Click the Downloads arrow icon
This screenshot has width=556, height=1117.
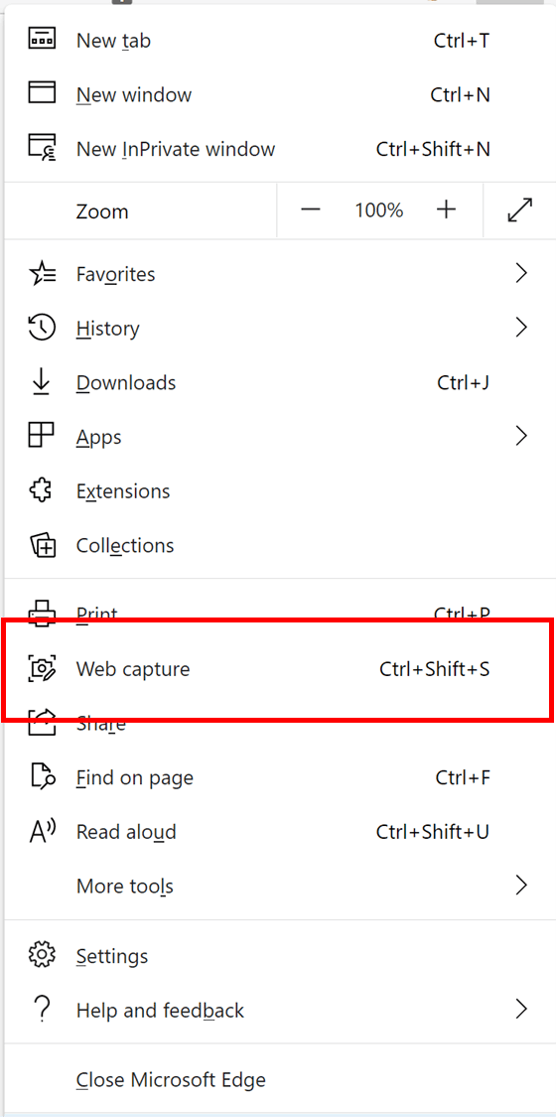pos(41,383)
